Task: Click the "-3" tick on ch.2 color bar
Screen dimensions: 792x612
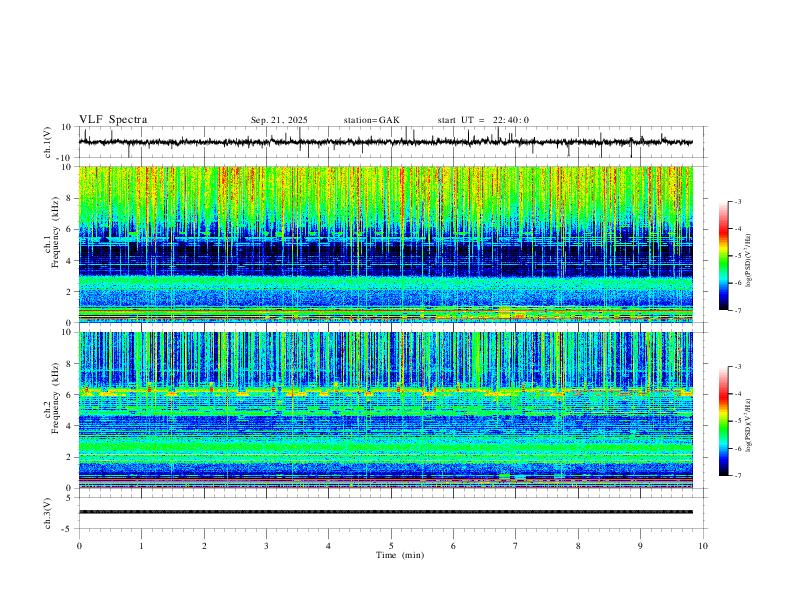Action: click(737, 367)
